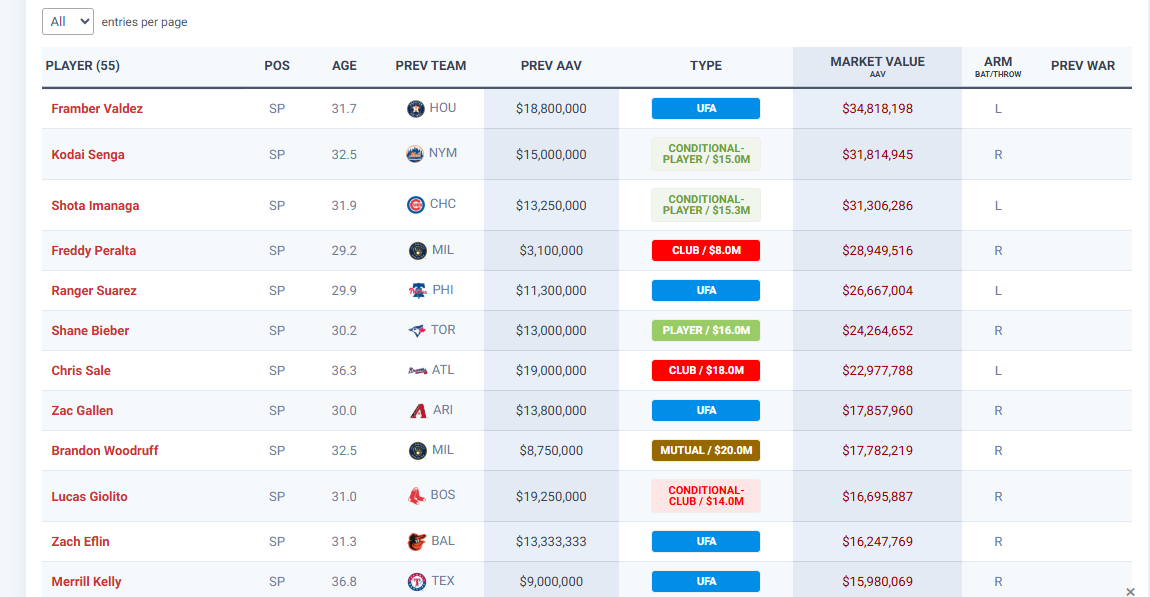The width and height of the screenshot is (1150, 597).
Task: Click the Chris Sale name link
Action: pyautogui.click(x=81, y=371)
